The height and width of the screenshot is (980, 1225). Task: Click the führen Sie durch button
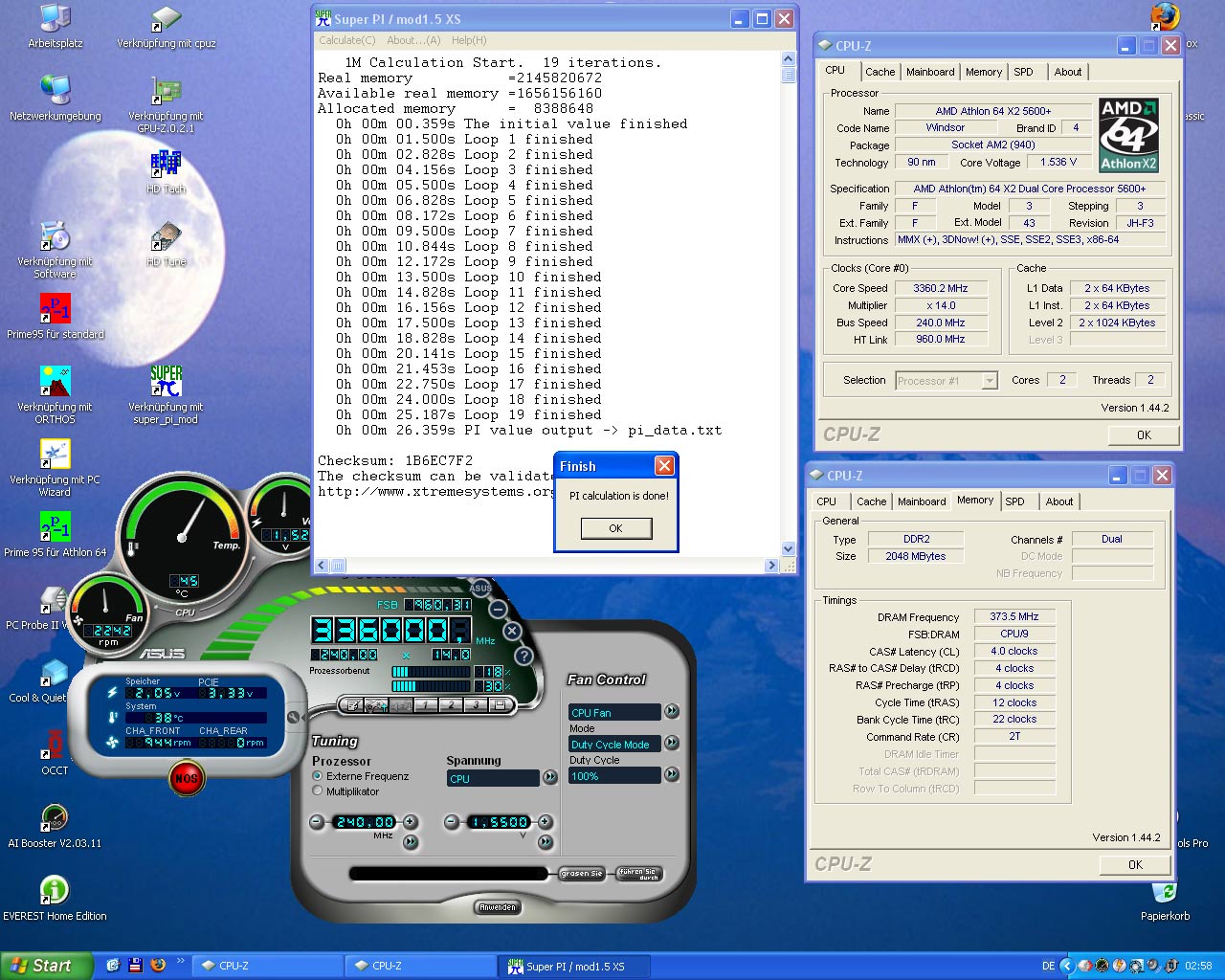[x=638, y=874]
